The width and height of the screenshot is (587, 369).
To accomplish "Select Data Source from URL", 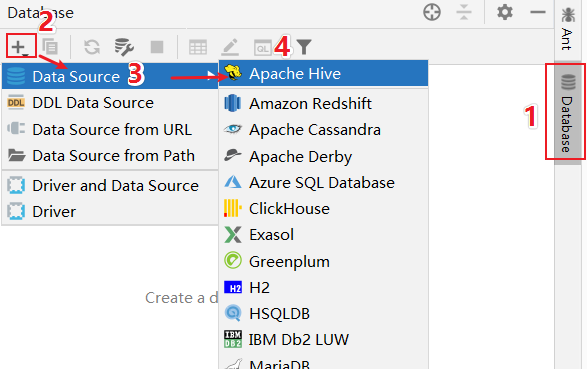I will pos(110,129).
